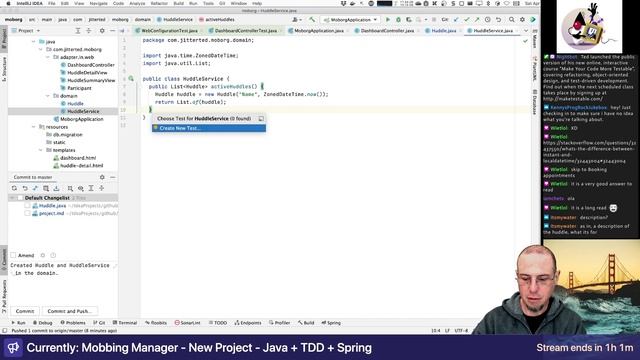Select Create New Test in popup

click(209, 128)
